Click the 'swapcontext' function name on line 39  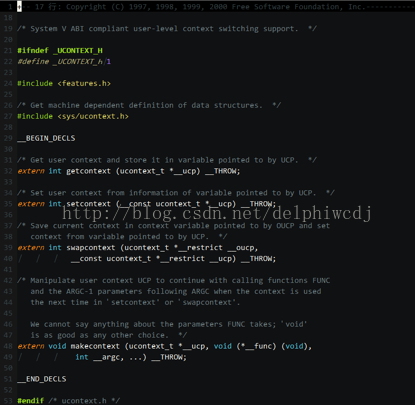[91, 248]
